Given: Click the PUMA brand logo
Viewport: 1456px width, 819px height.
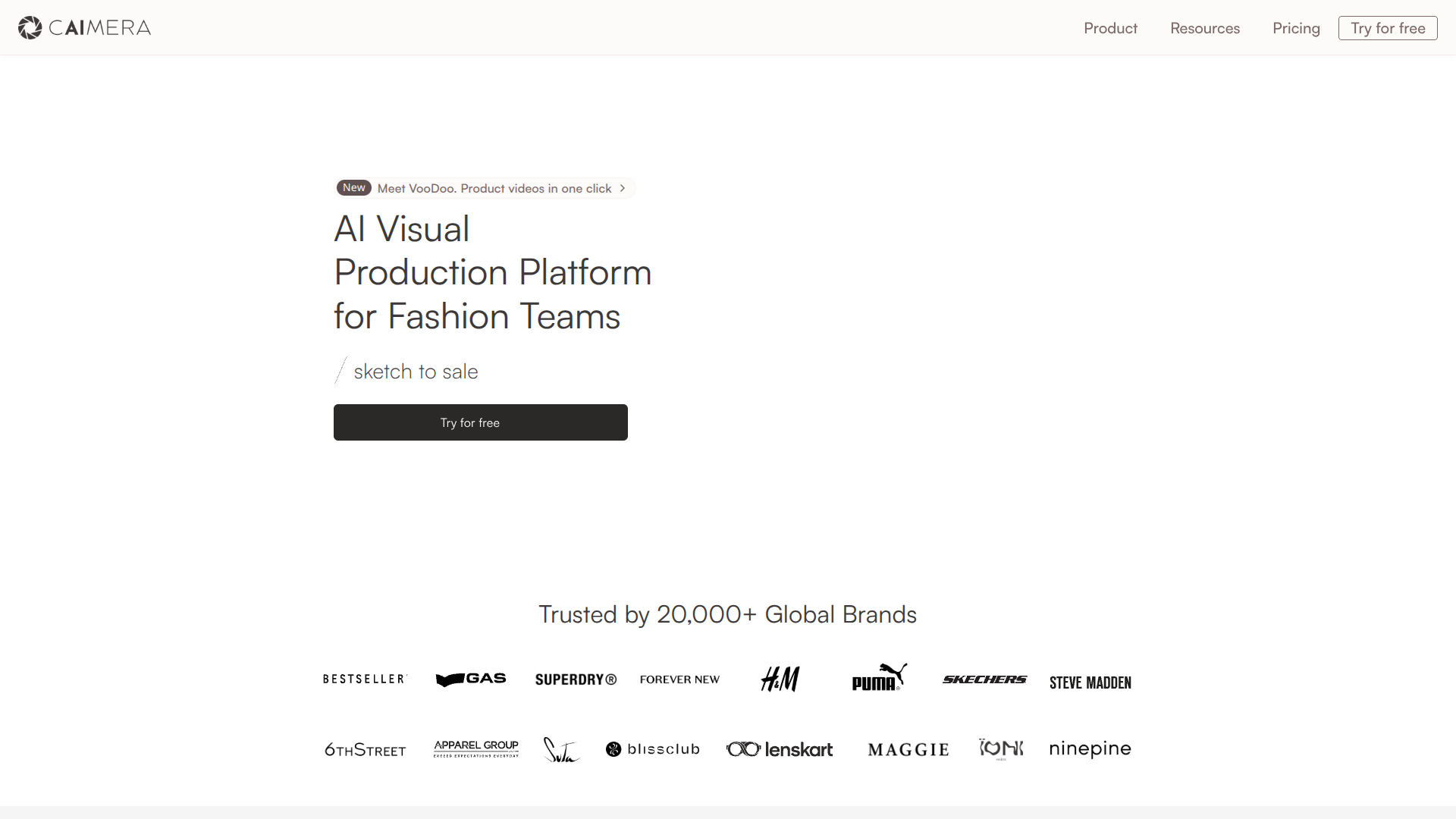Looking at the screenshot, I should pos(879,677).
